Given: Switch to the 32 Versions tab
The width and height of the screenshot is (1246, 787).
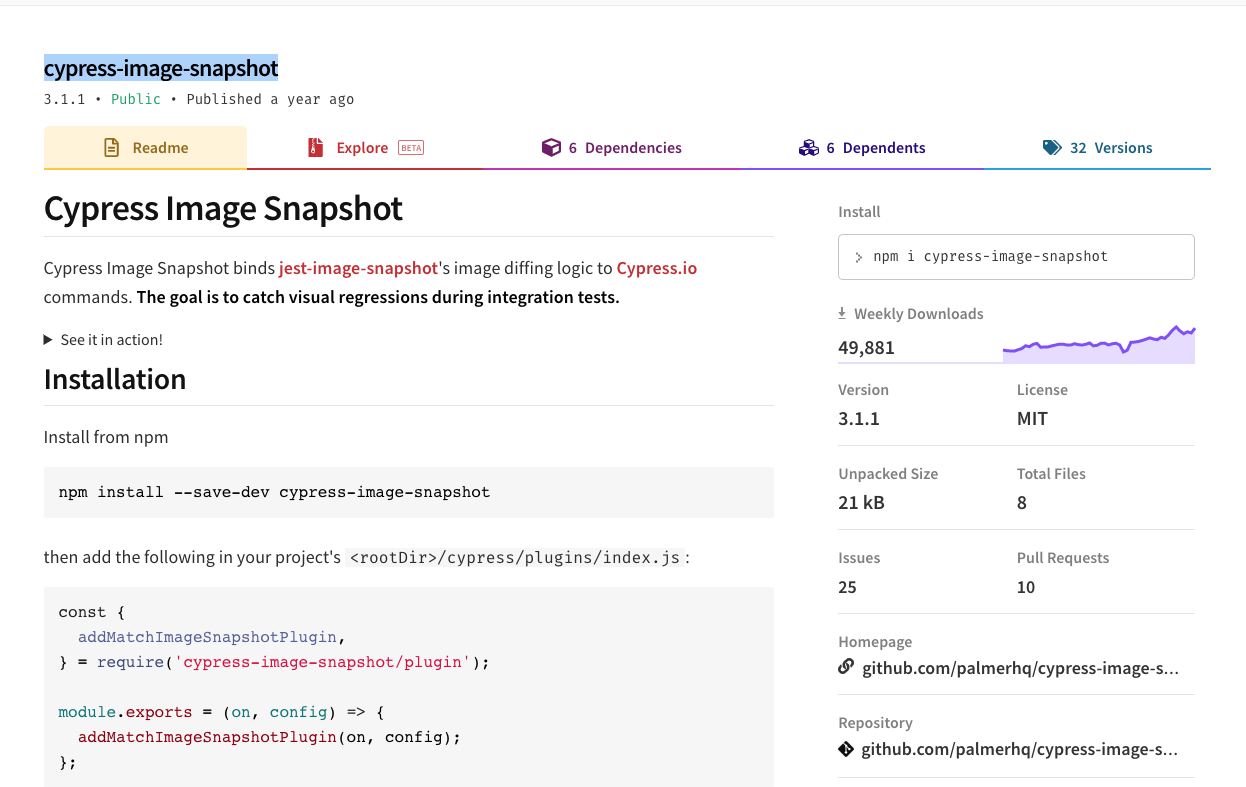Looking at the screenshot, I should coord(1097,148).
